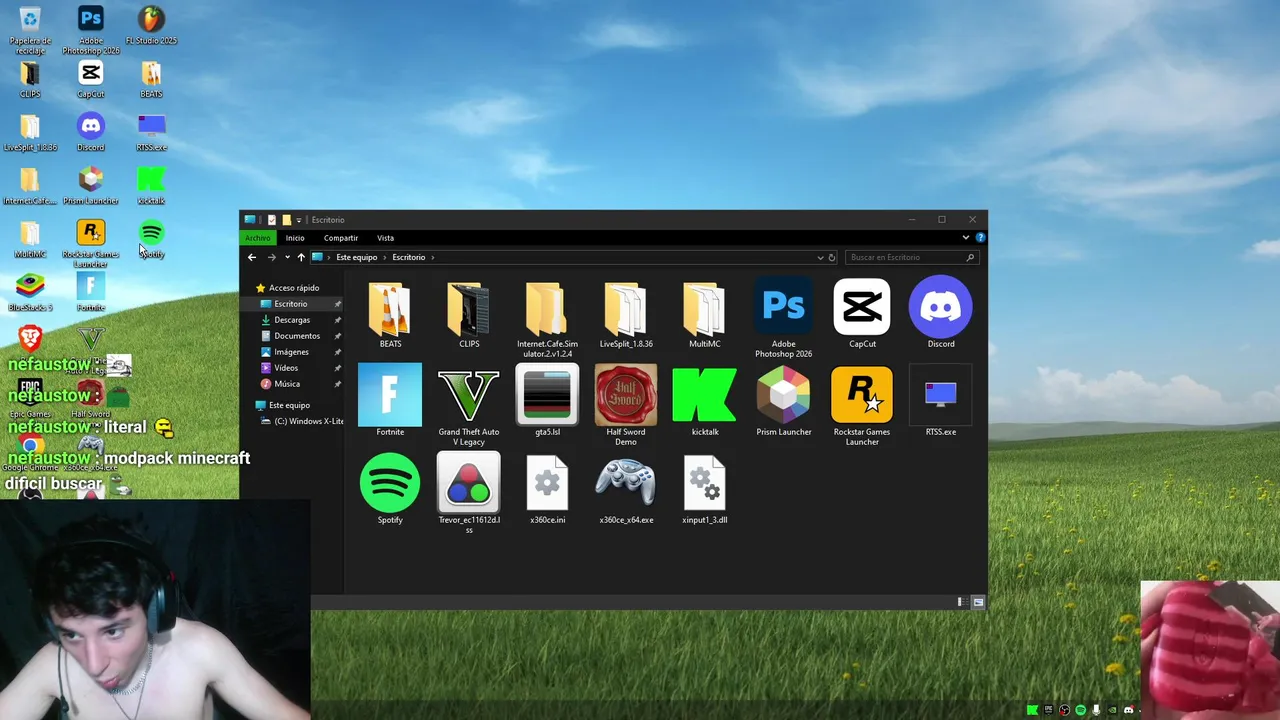Viewport: 1280px width, 720px height.
Task: Click Escritorio breadcrumb in address bar
Action: [x=408, y=257]
